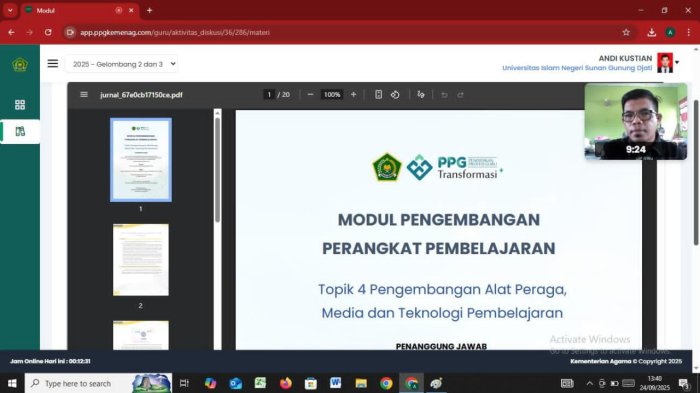Click the Type here to search box

(98, 383)
